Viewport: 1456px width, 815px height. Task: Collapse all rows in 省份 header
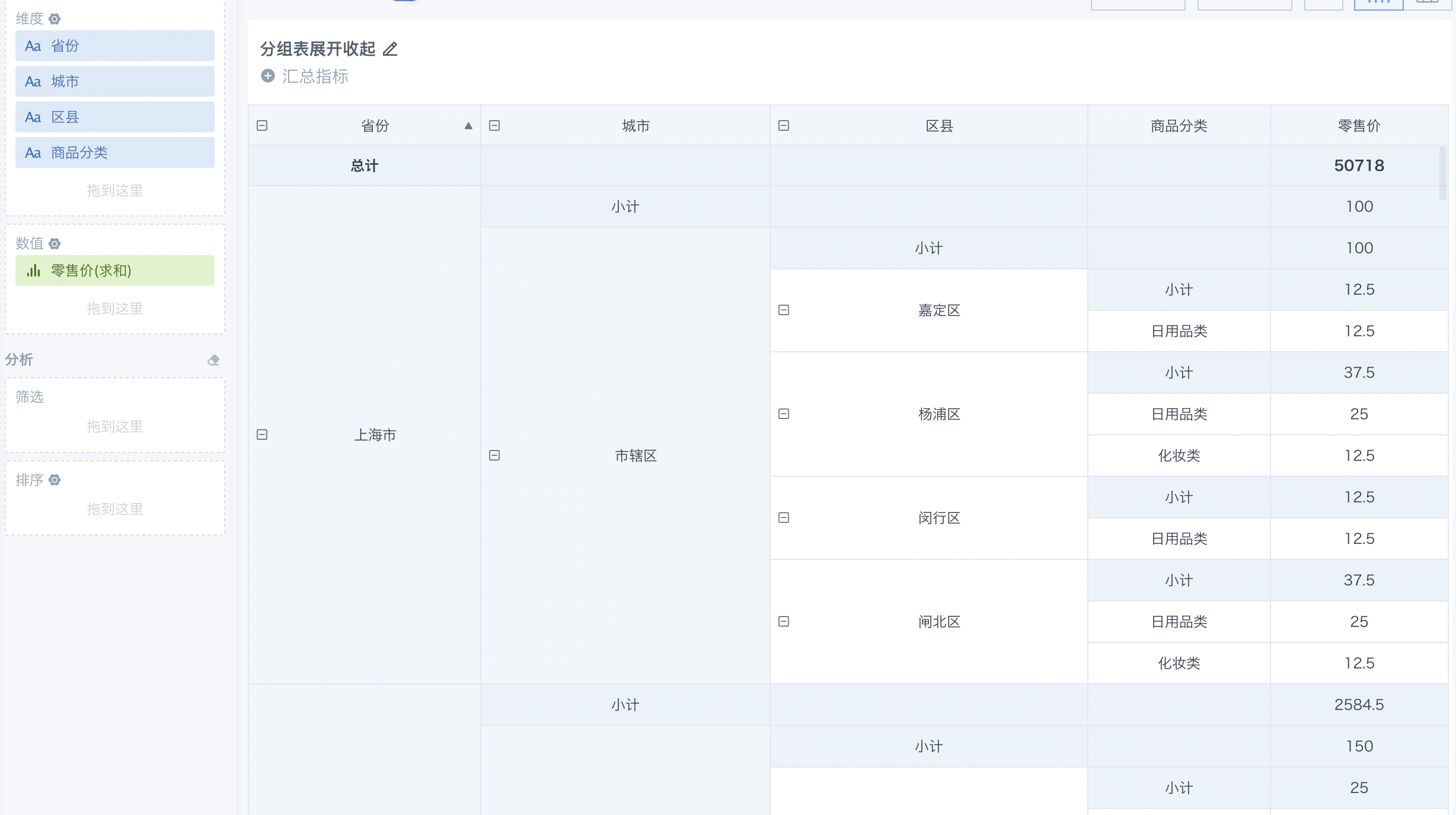click(x=262, y=126)
